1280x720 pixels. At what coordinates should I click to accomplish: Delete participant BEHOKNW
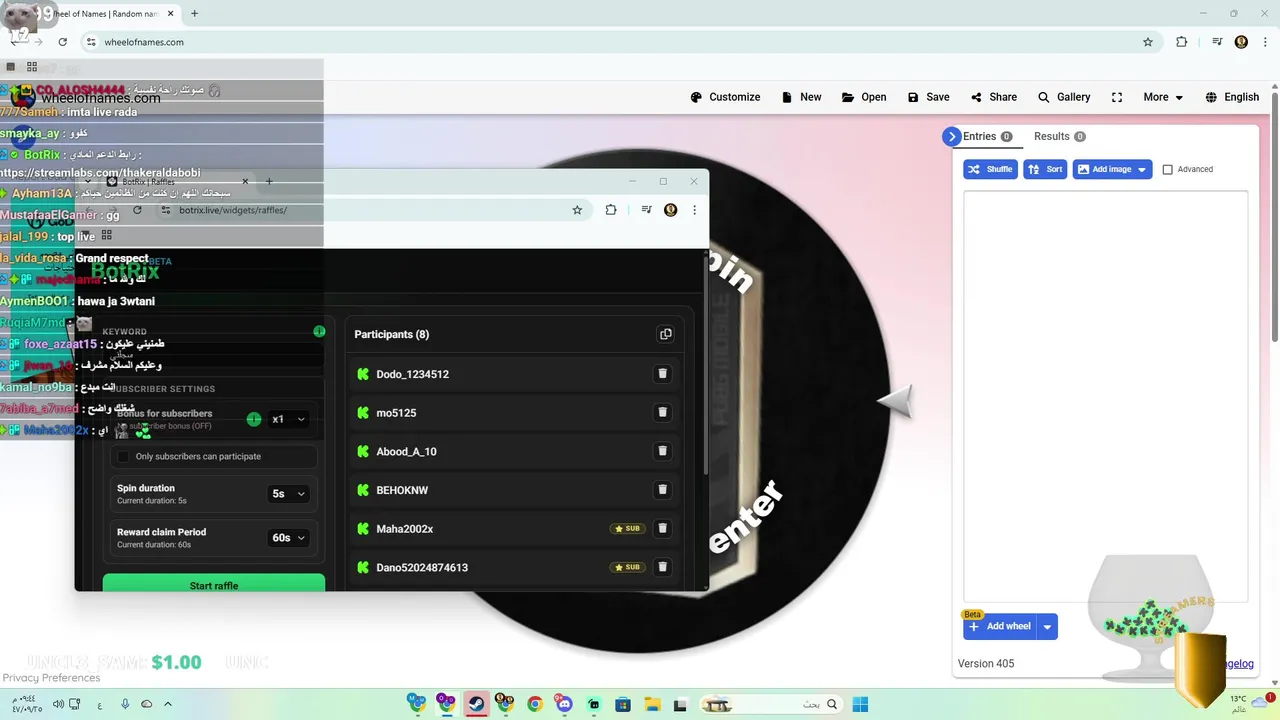pyautogui.click(x=662, y=490)
